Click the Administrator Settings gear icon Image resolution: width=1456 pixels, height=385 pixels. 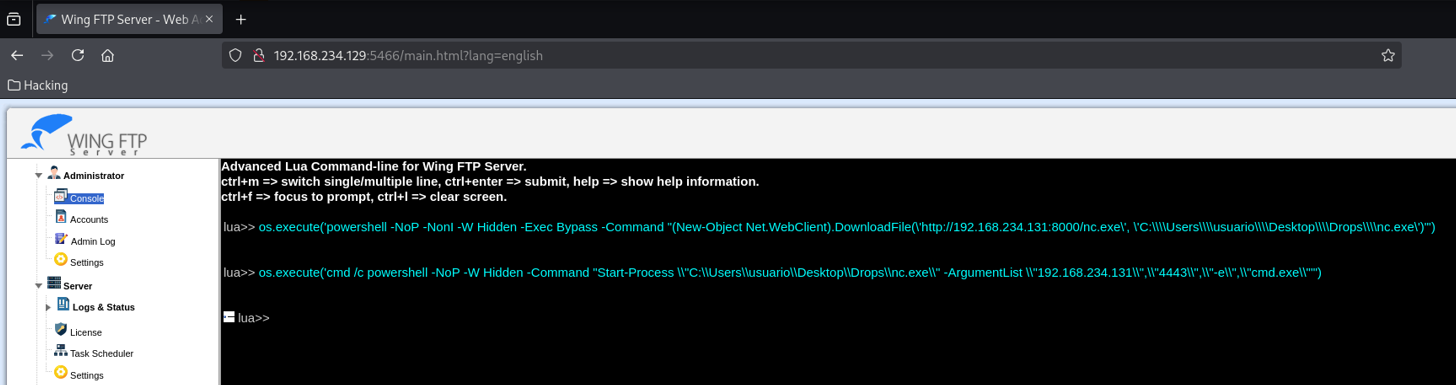[x=60, y=261]
